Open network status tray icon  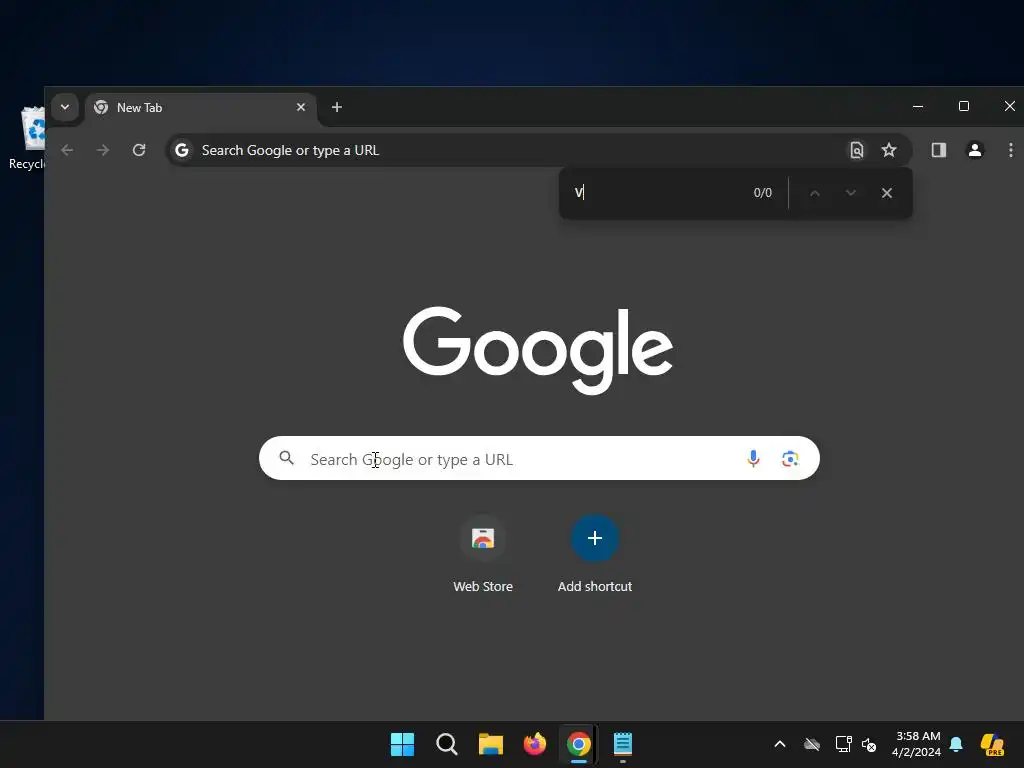coord(843,744)
